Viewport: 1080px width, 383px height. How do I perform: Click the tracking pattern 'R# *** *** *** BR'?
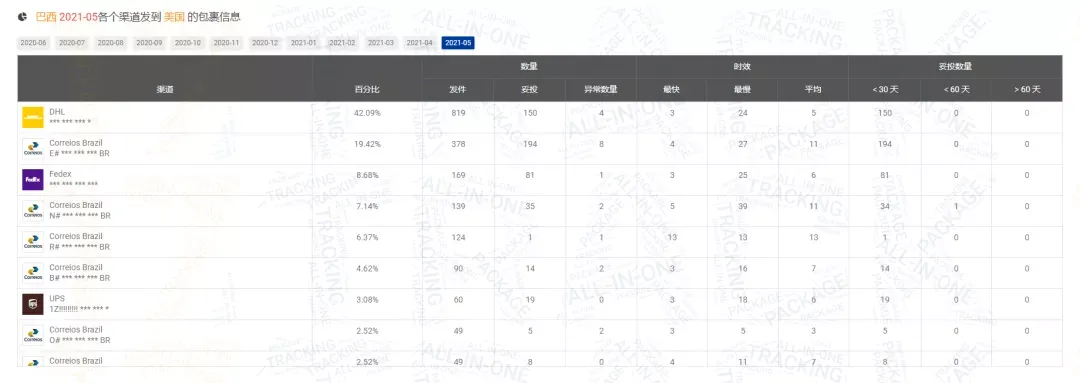click(x=80, y=247)
